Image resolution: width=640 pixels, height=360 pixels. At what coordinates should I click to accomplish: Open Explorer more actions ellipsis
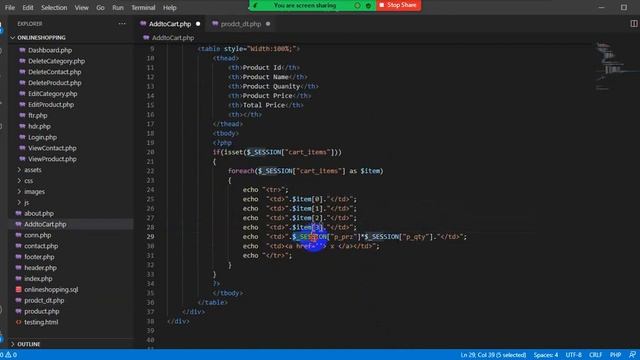(x=122, y=24)
